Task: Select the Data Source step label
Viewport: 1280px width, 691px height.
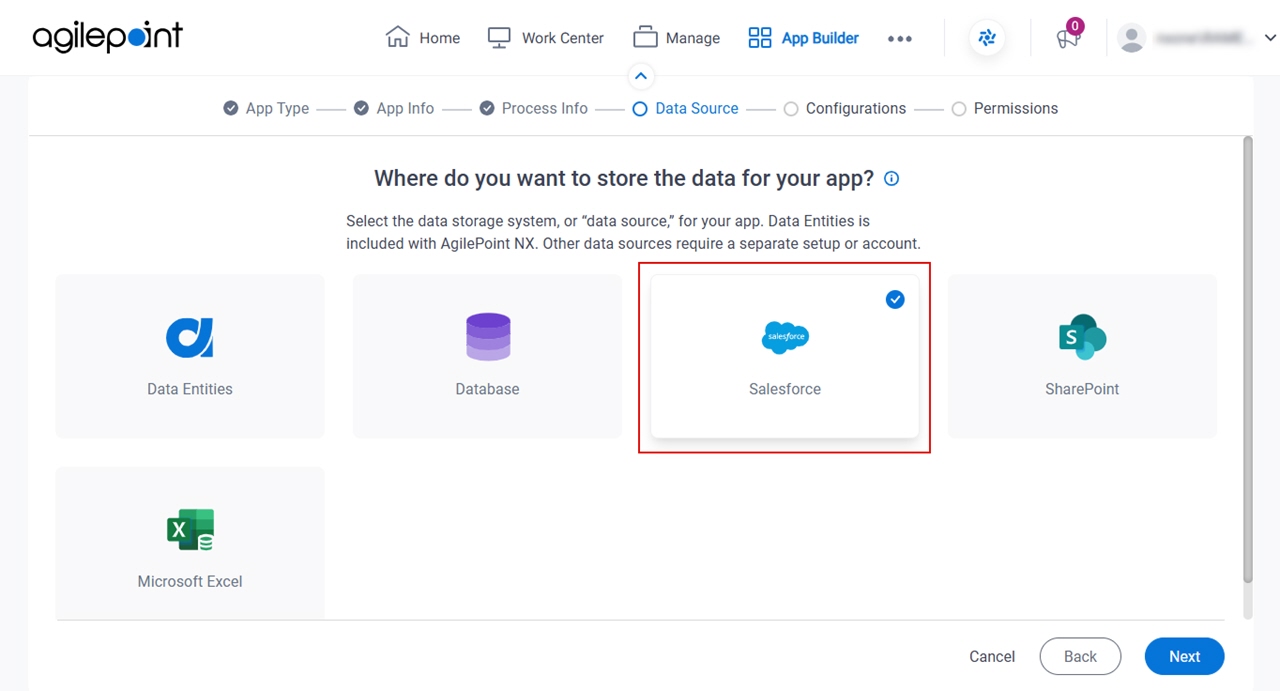Action: (697, 108)
